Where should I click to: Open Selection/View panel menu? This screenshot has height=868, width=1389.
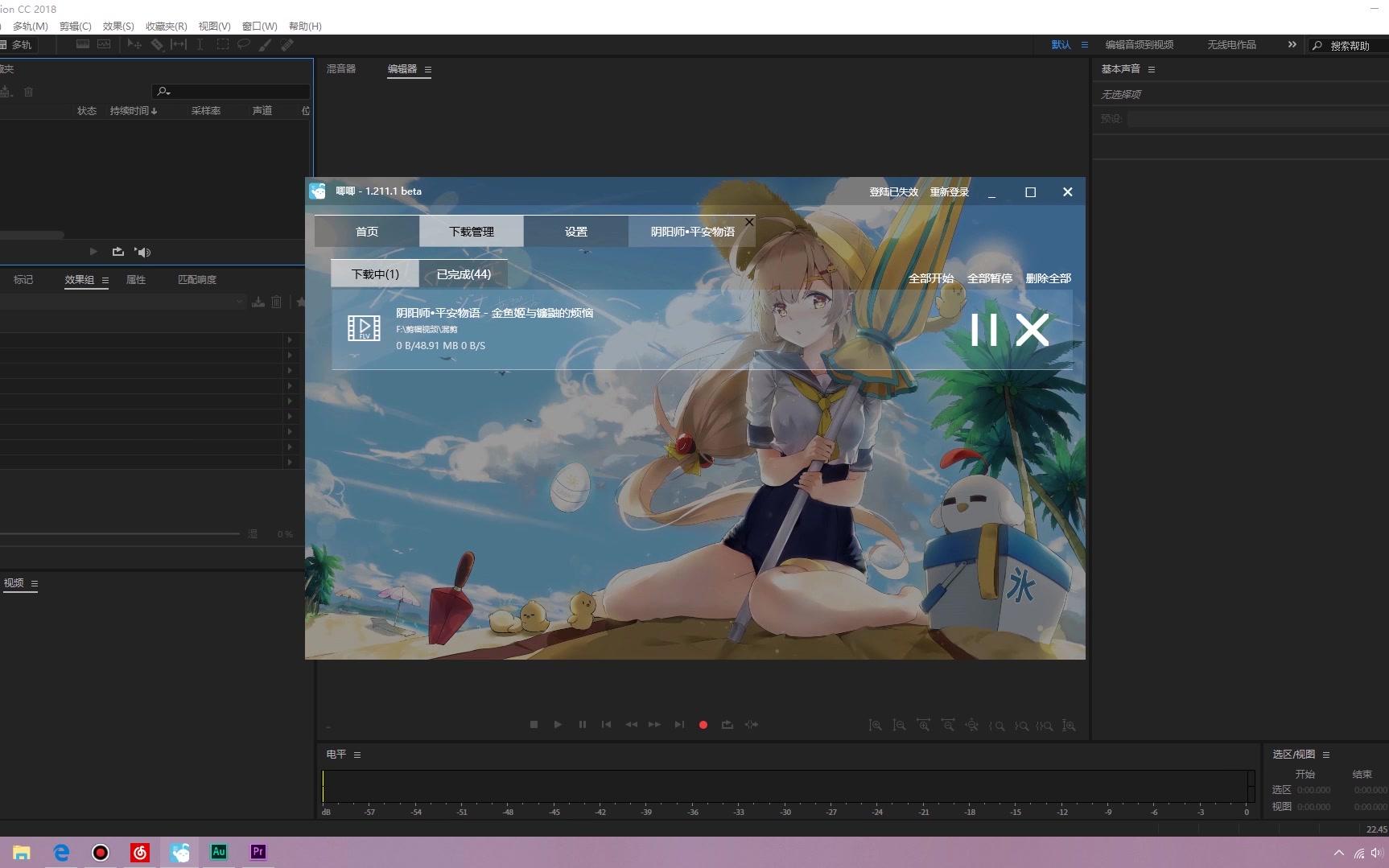click(1325, 755)
